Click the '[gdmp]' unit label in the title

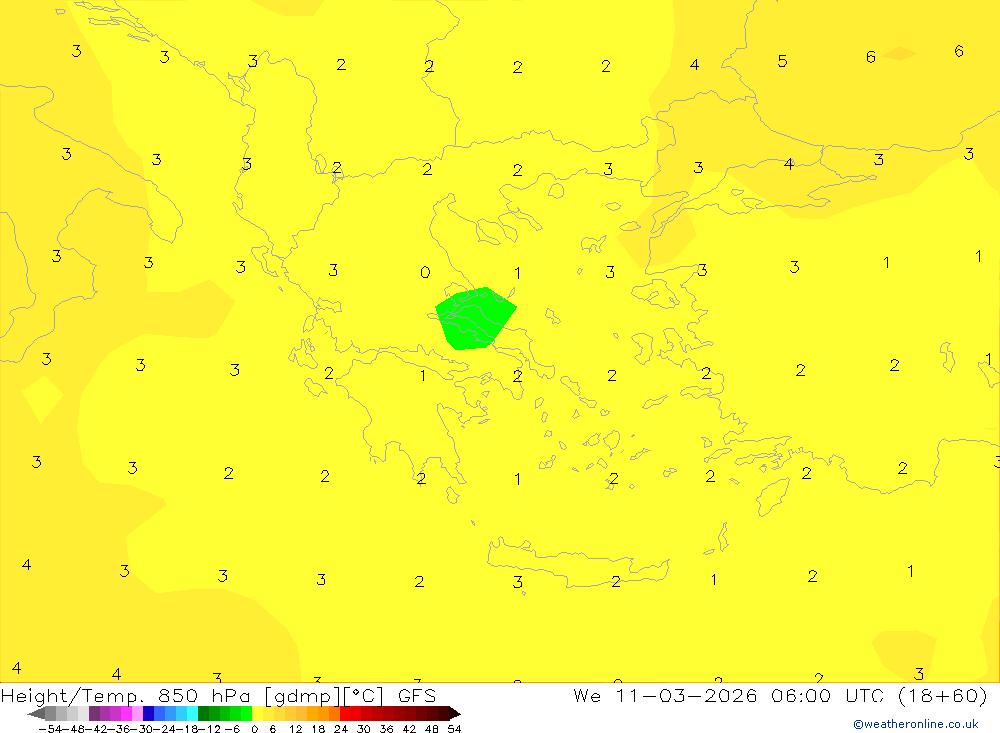302,696
